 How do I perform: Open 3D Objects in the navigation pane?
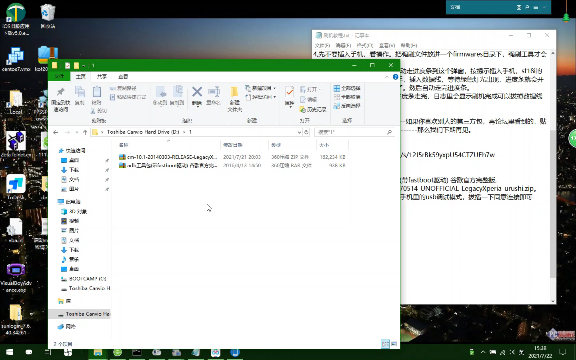74,212
